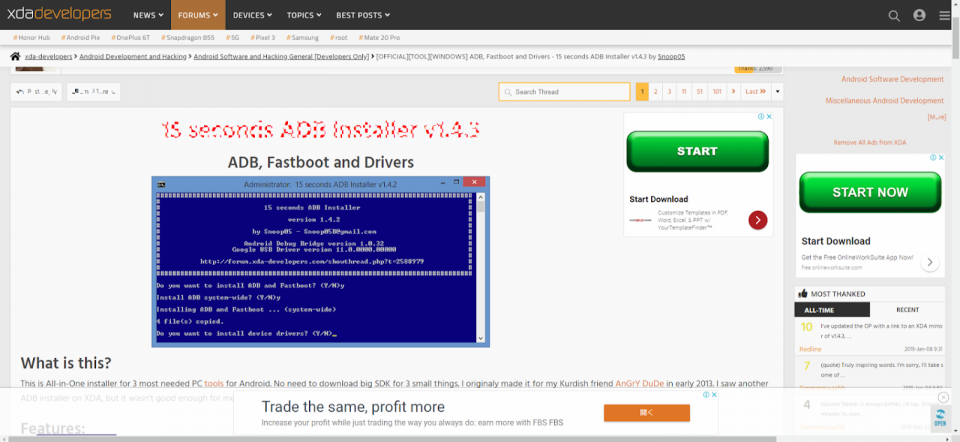Screen dimensions: 960x442
Task: Click the user account profile icon
Action: 919,16
